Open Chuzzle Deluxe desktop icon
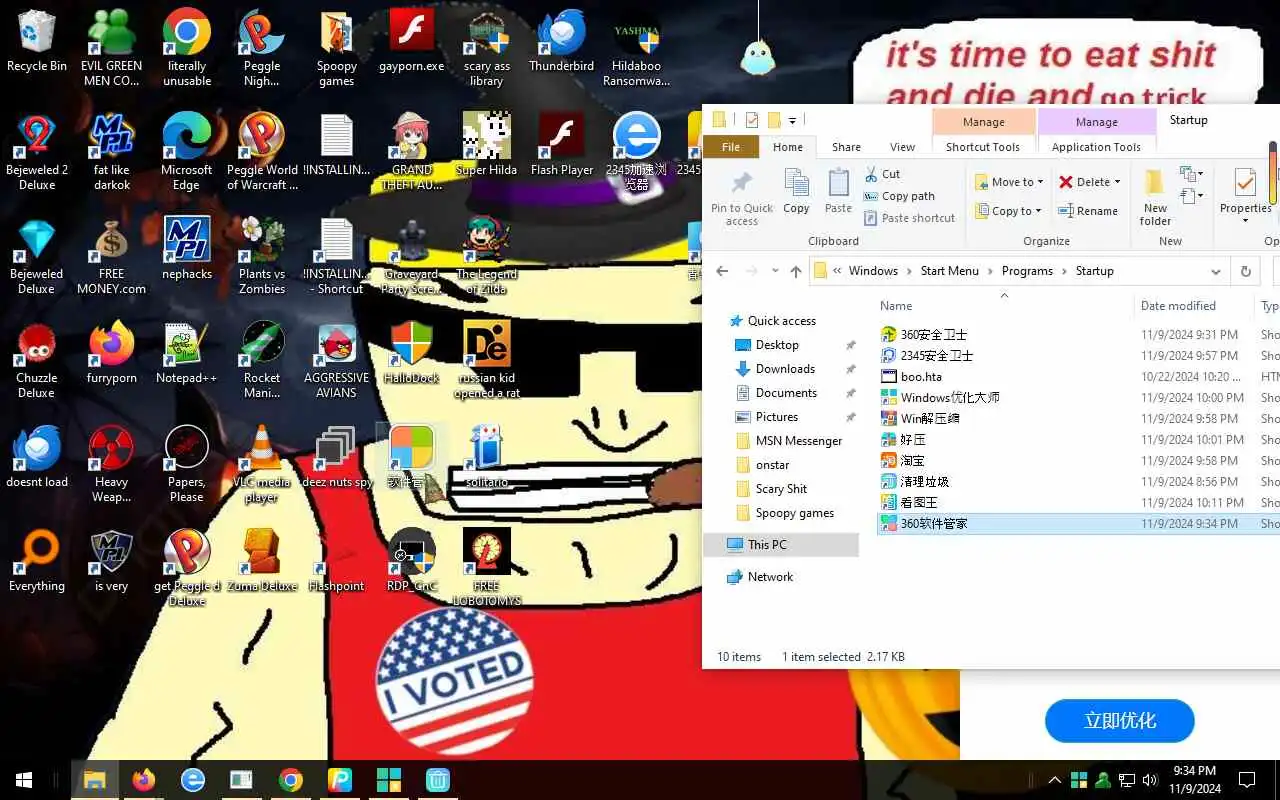This screenshot has height=800, width=1280. 37,360
